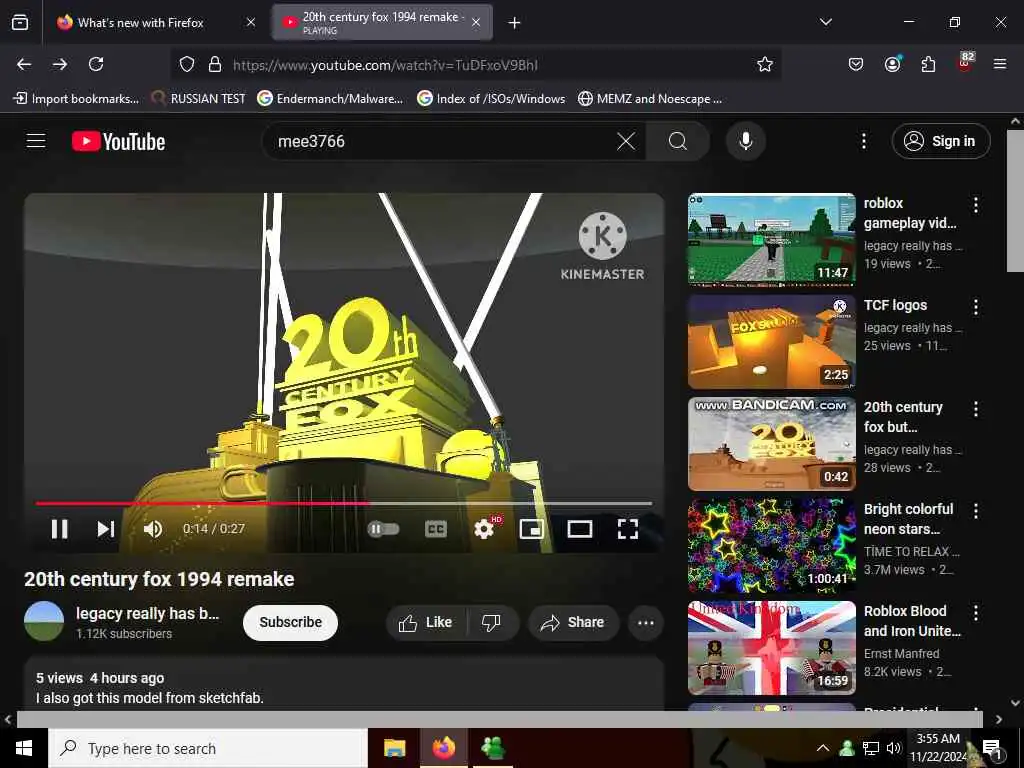
Task: Share the video
Action: pos(573,622)
